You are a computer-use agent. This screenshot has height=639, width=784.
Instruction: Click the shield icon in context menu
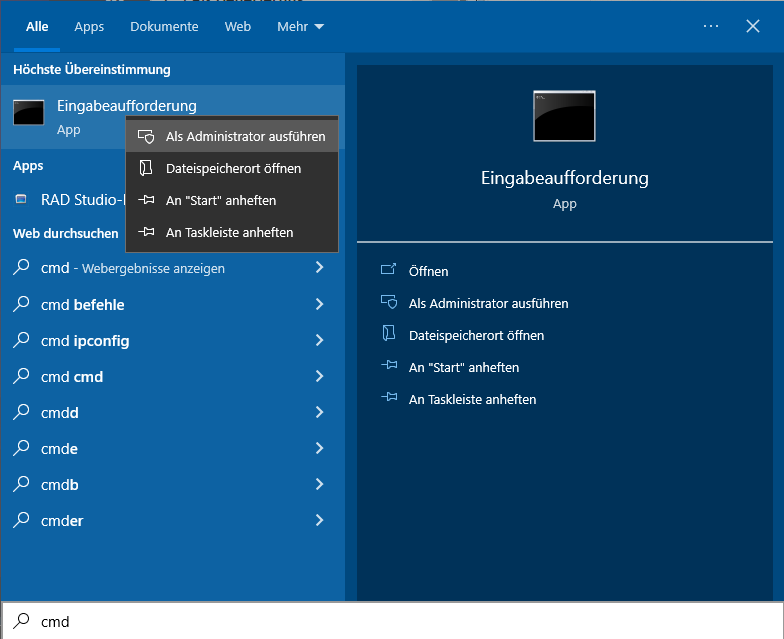pos(146,136)
